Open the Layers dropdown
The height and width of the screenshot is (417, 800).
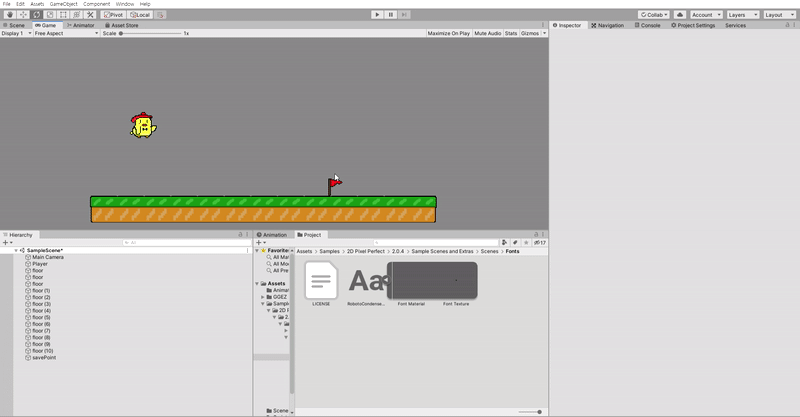(742, 15)
